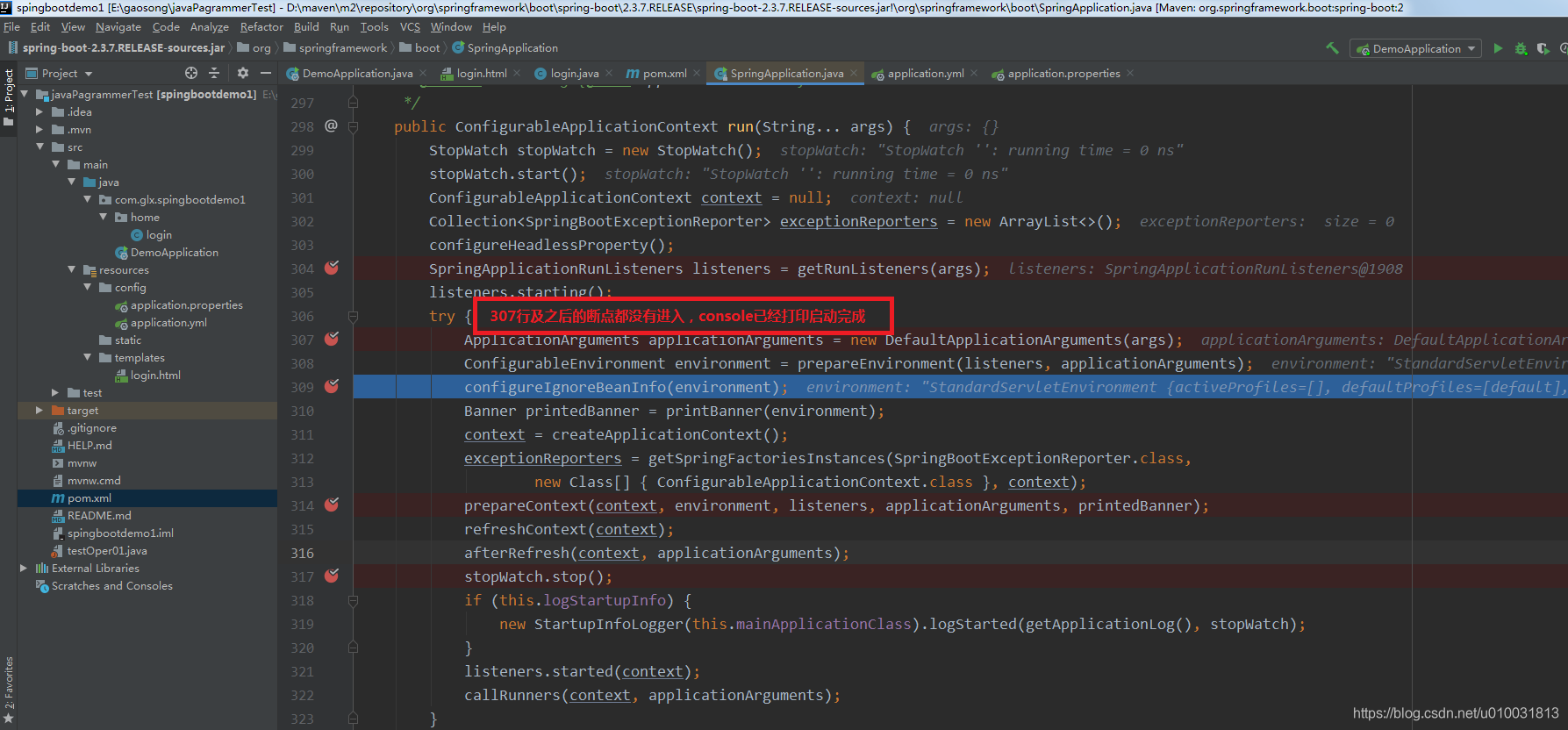Expand External Libraries node
This screenshot has height=730, width=1568.
[24, 568]
